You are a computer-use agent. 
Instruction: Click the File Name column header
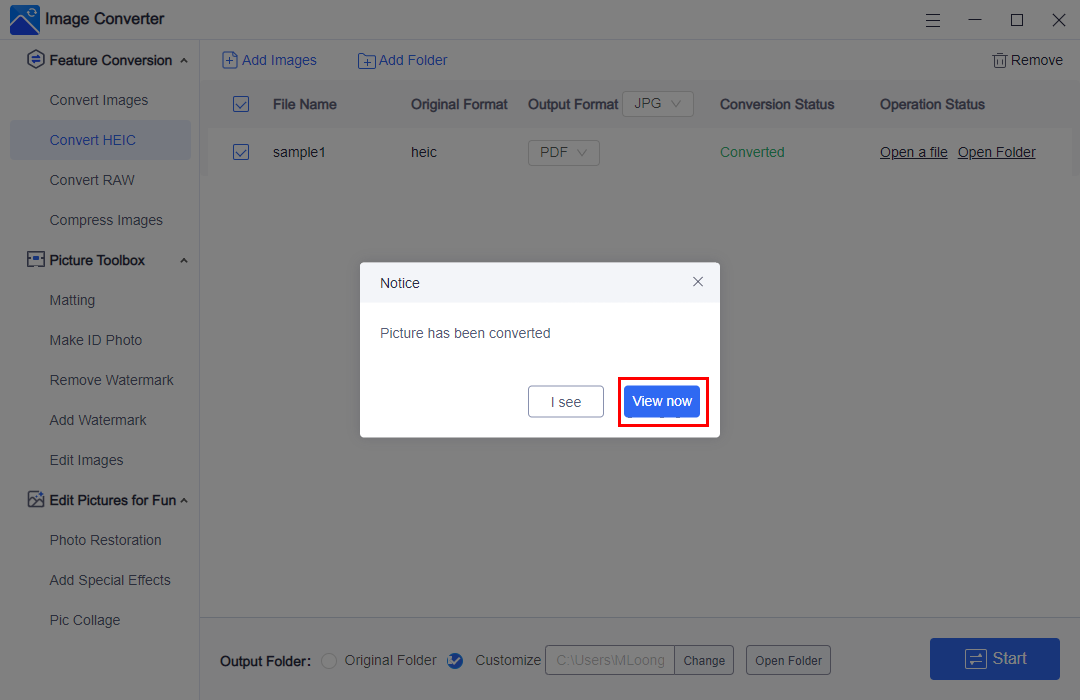[x=304, y=104]
